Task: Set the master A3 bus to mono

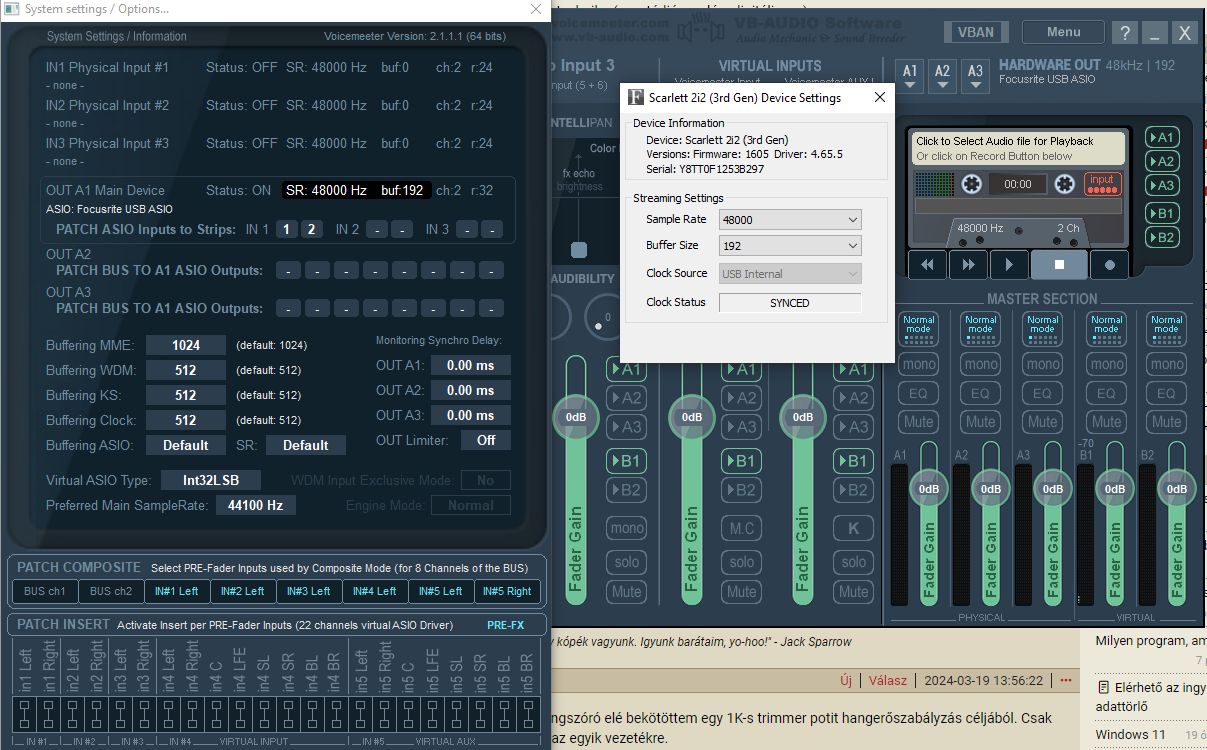Action: (x=1042, y=364)
